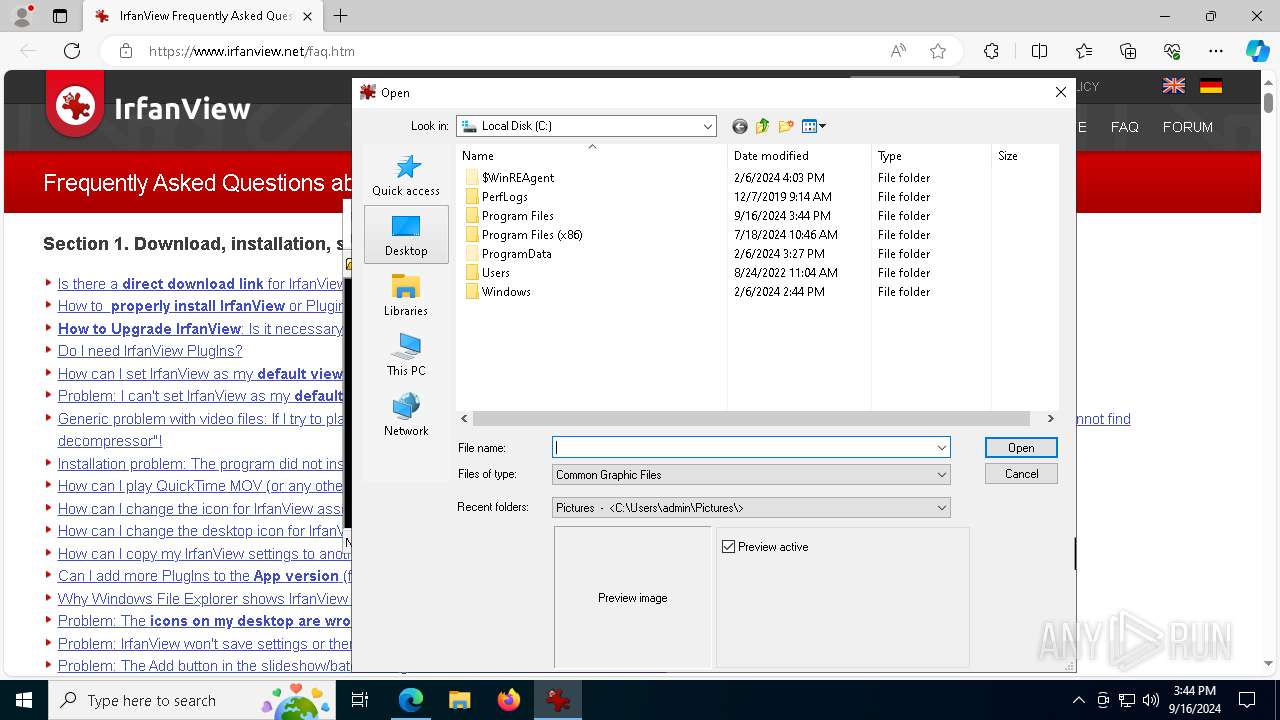Open 'Is there a direct download link' FAQ link

tap(201, 284)
